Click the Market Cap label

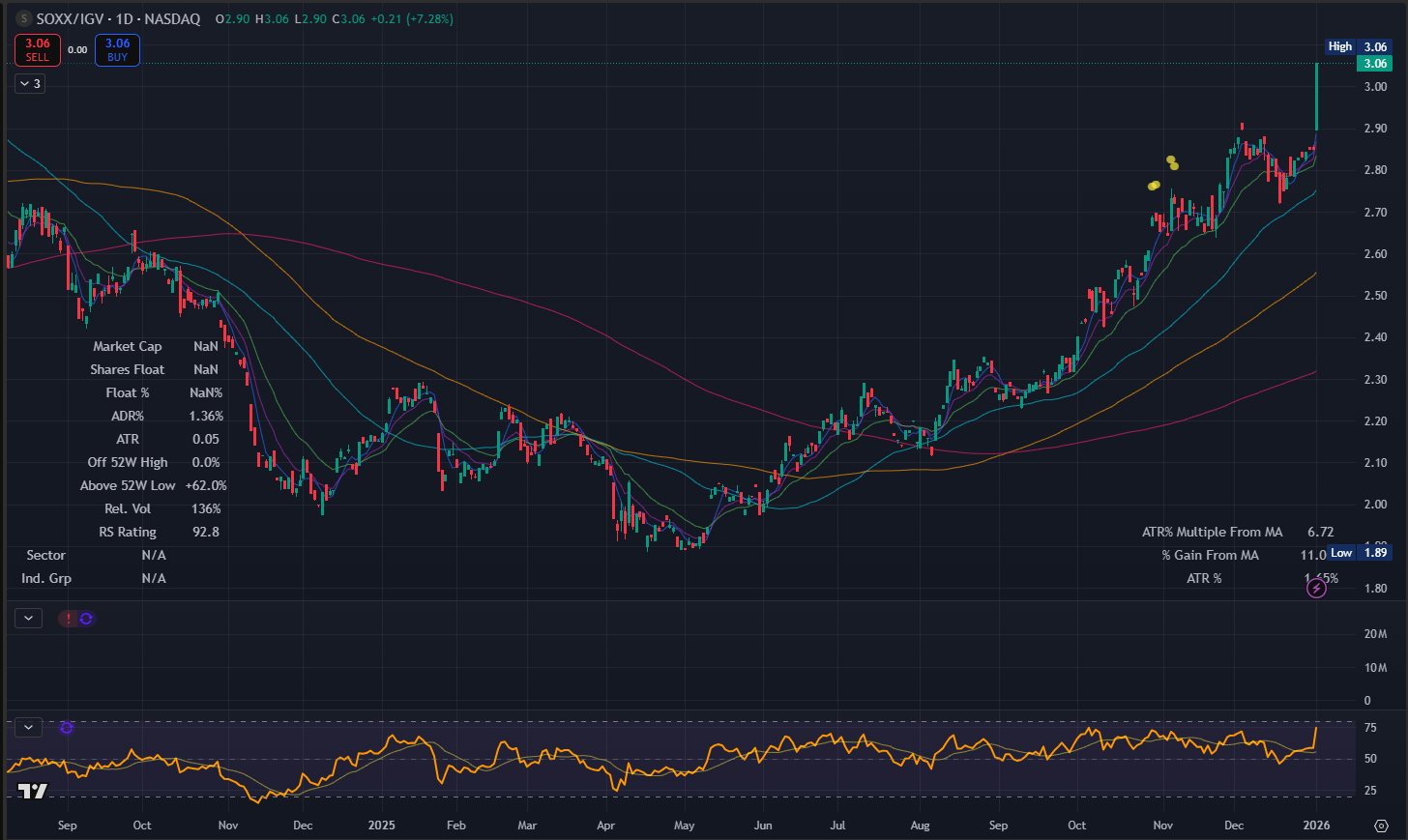point(128,346)
